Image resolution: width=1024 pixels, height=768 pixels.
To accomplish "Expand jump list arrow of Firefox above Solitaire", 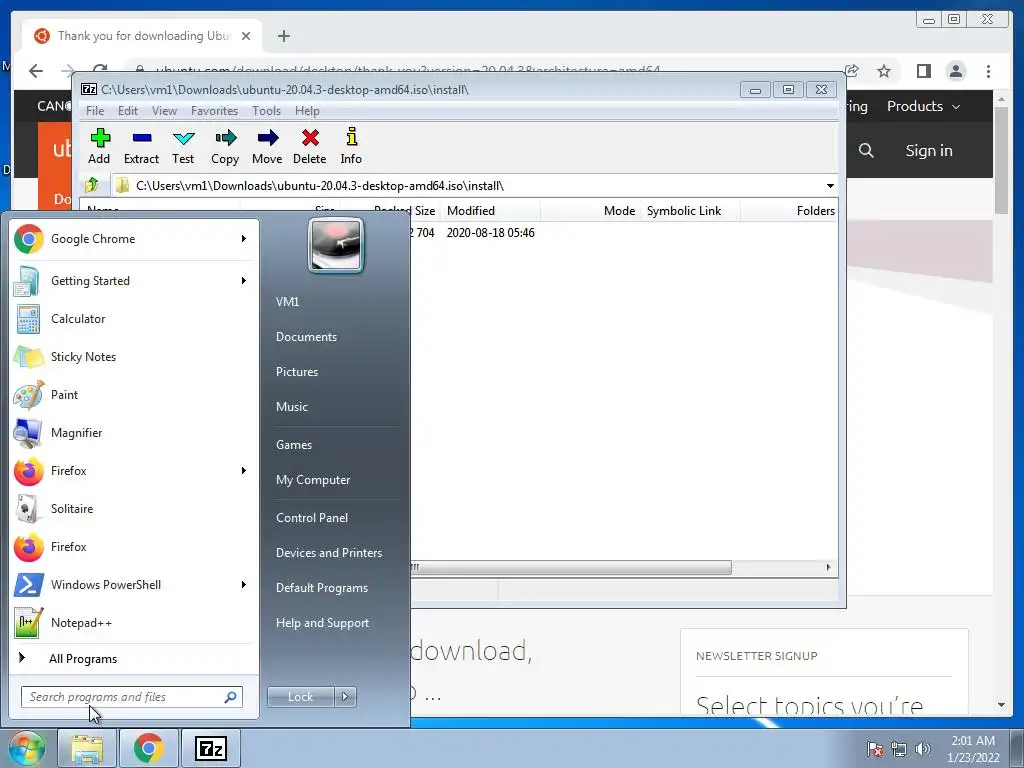I will click(x=244, y=471).
